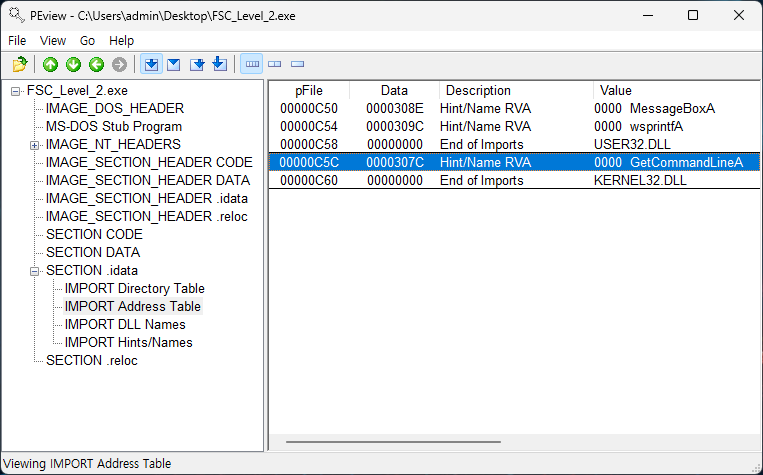763x475 pixels.
Task: Click the Open file folder icon
Action: [19, 65]
